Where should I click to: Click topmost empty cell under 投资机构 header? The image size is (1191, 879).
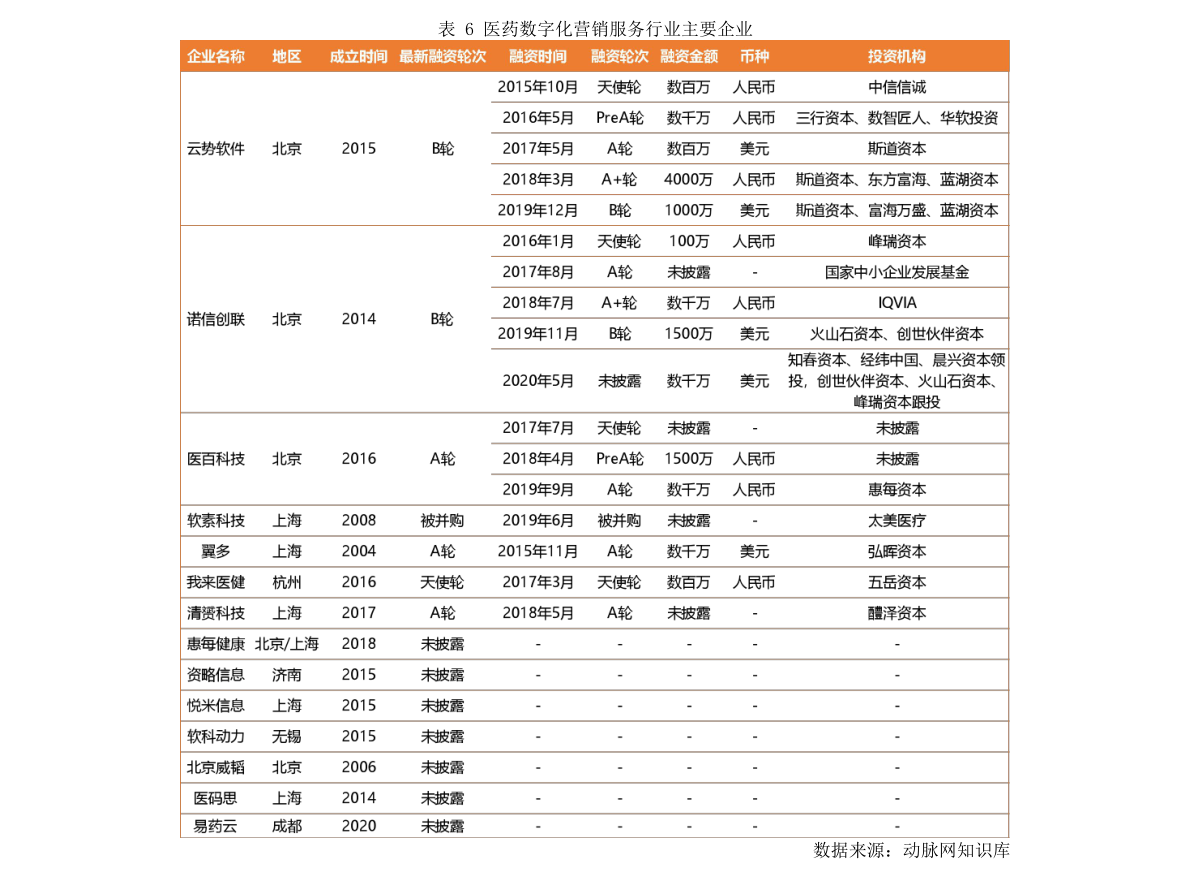point(896,87)
